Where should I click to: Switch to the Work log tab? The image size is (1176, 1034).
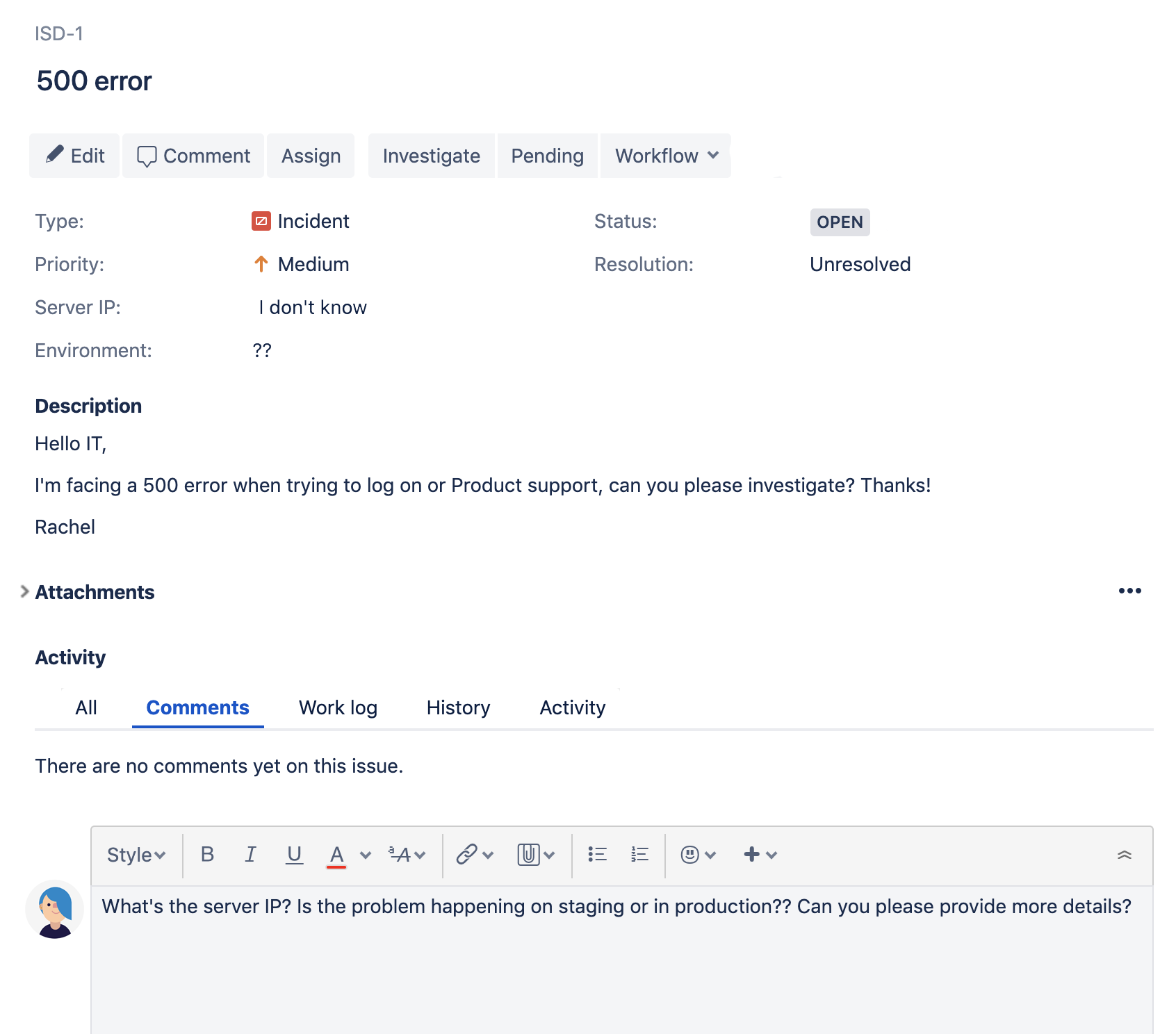point(338,707)
